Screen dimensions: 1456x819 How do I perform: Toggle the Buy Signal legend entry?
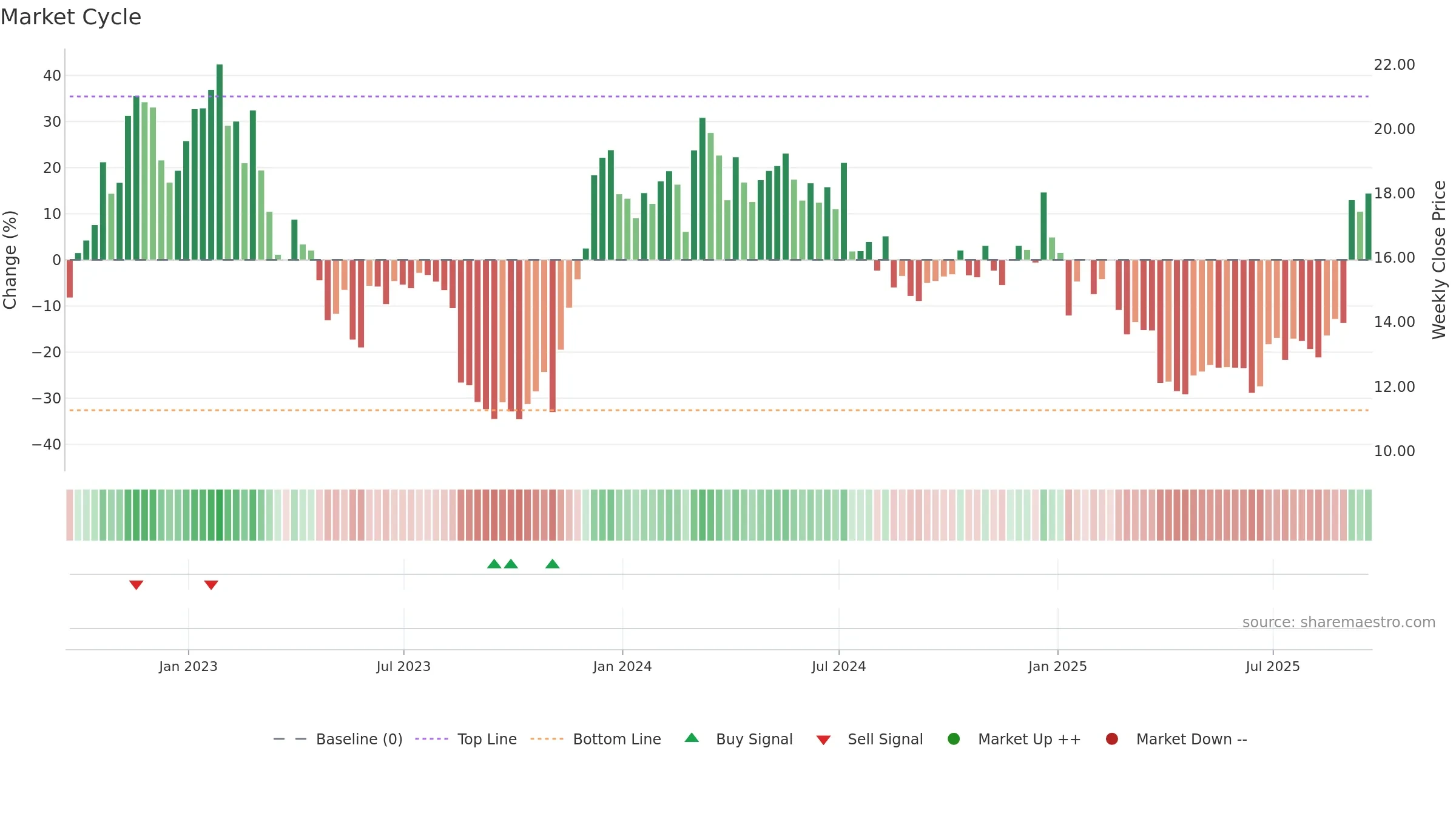[738, 739]
